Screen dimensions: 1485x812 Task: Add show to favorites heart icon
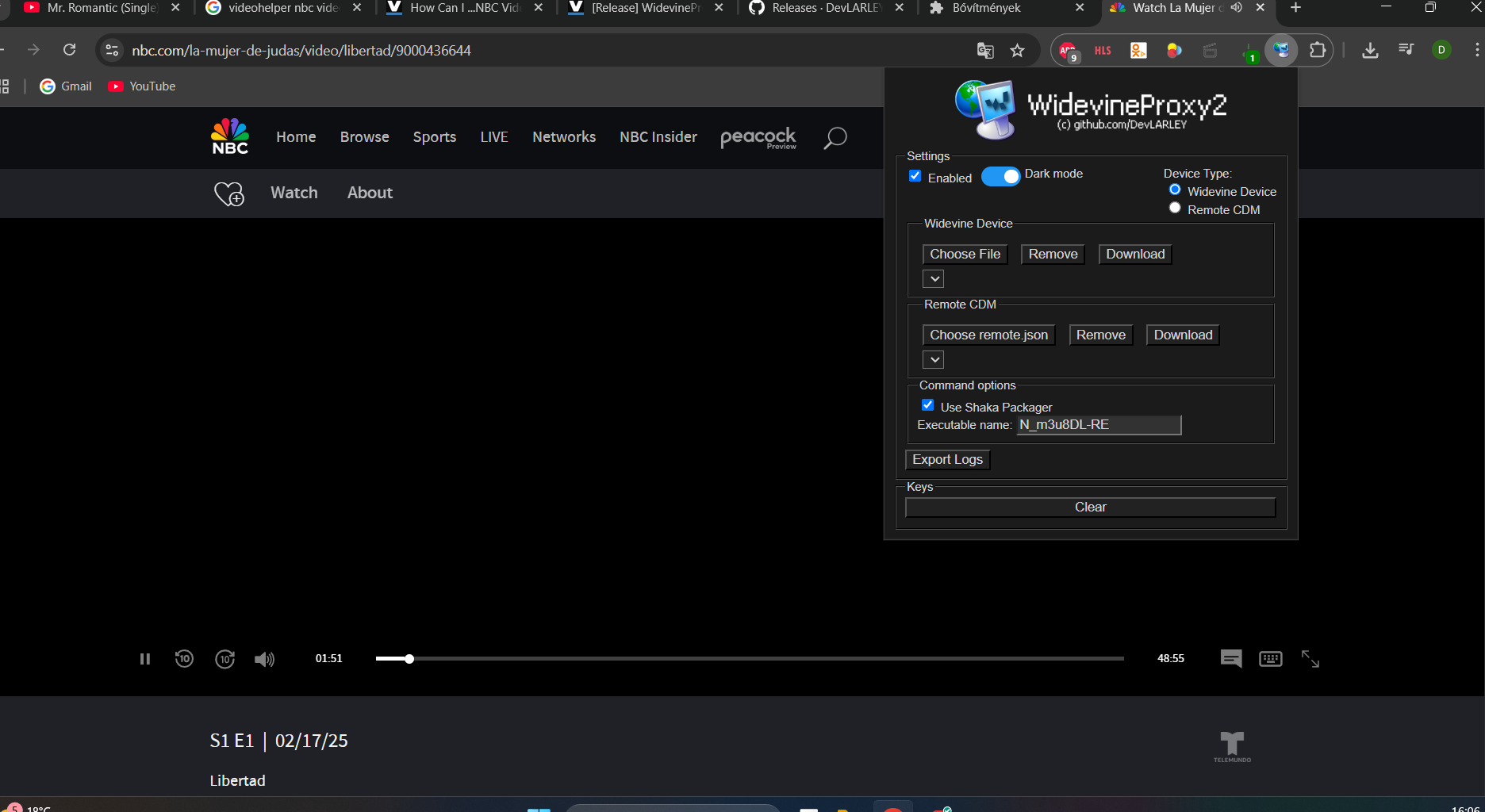tap(229, 193)
